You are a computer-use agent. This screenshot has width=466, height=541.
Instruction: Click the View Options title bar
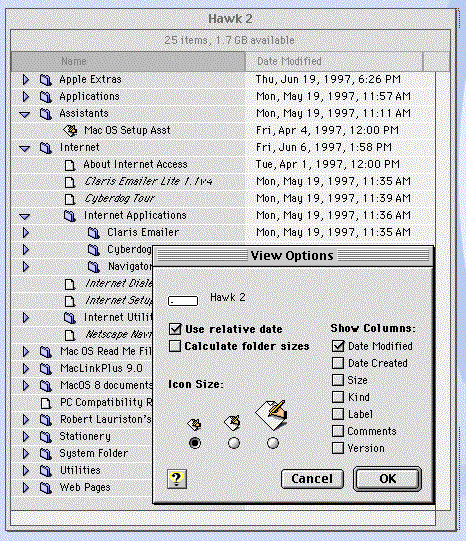tap(293, 256)
